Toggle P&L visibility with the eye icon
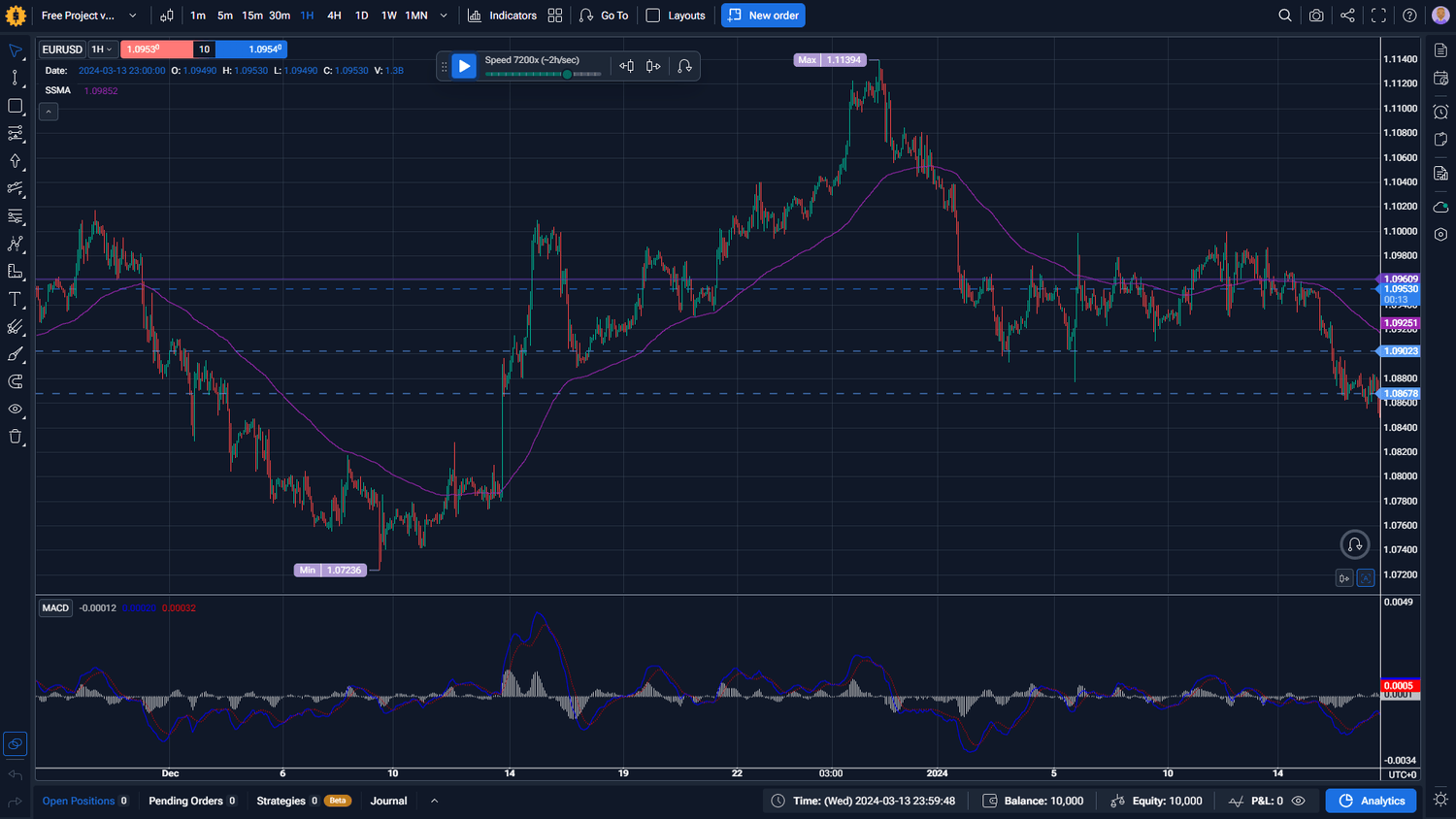The width and height of the screenshot is (1456, 819). coord(1299,802)
